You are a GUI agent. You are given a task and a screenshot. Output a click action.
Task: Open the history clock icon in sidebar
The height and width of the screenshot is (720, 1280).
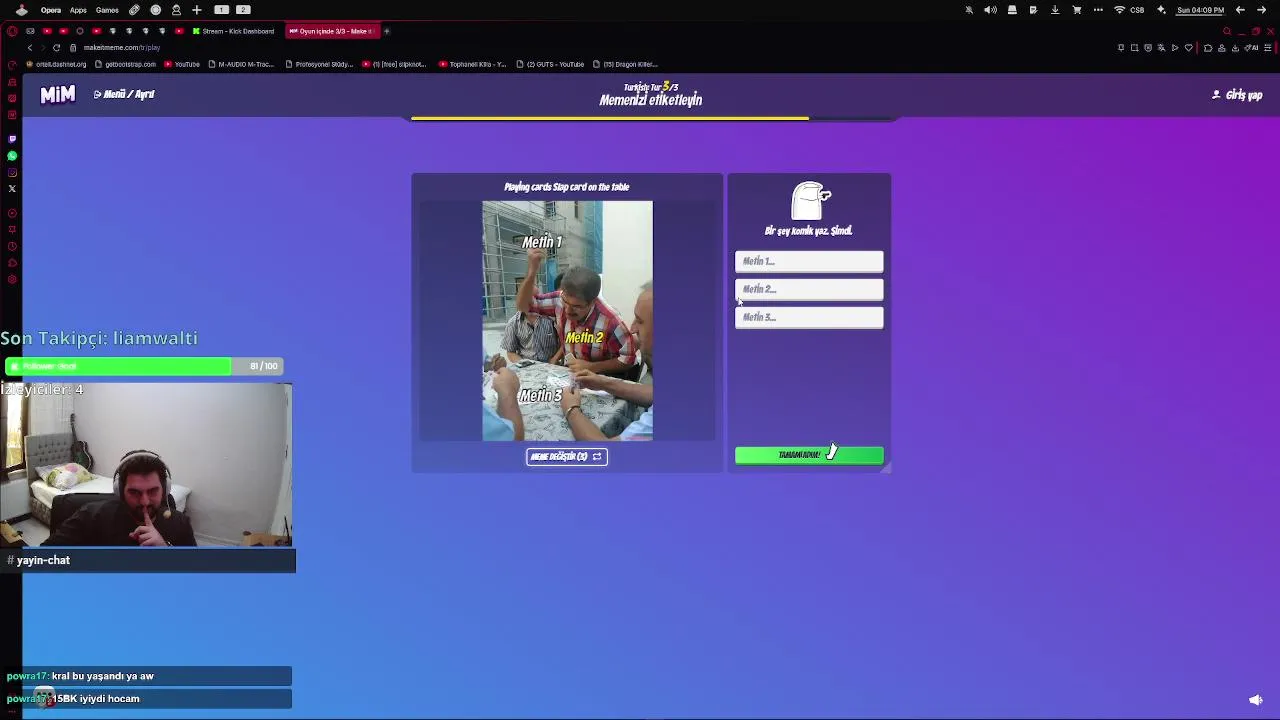[x=12, y=246]
